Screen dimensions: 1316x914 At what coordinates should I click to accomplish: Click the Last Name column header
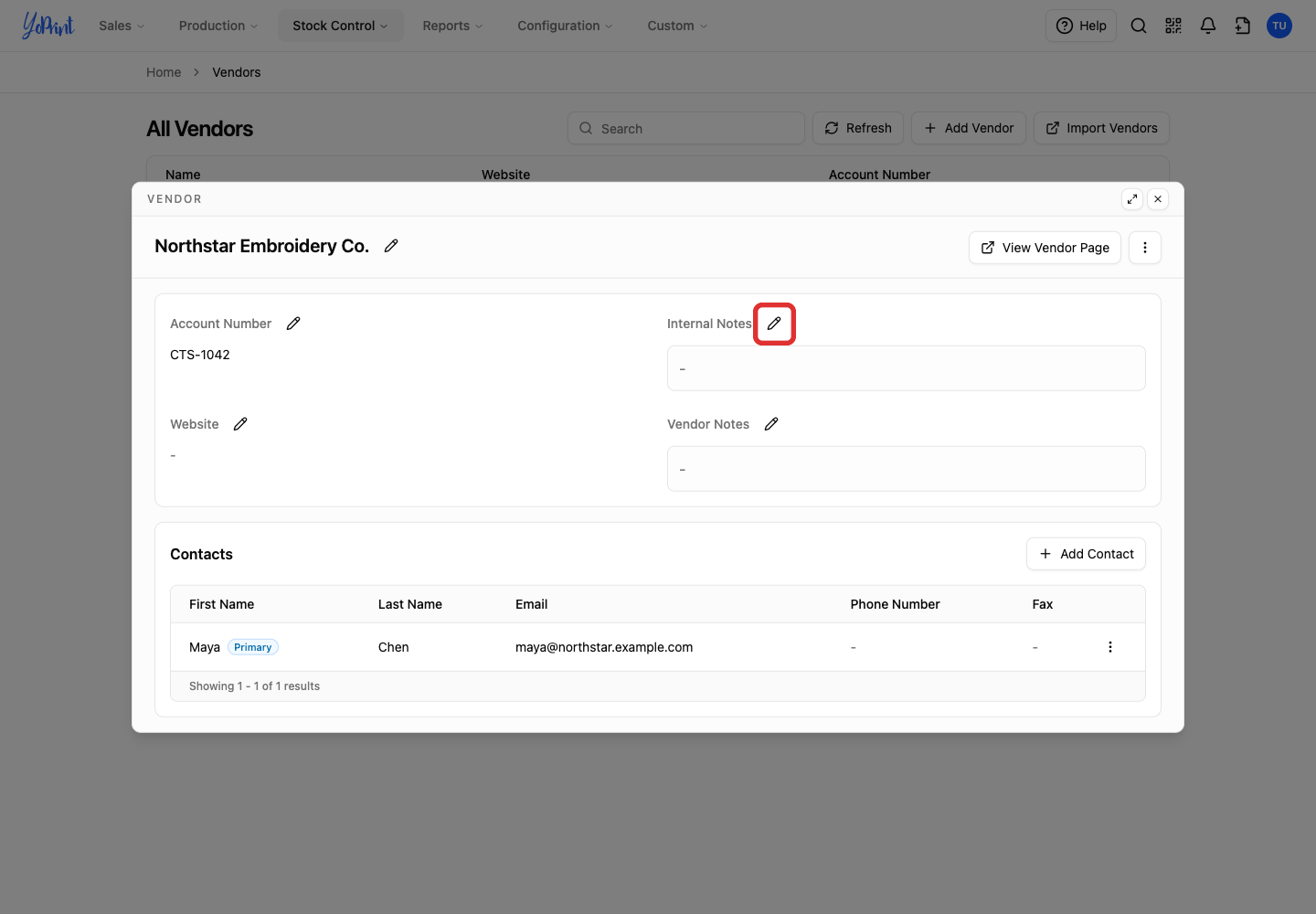point(410,604)
